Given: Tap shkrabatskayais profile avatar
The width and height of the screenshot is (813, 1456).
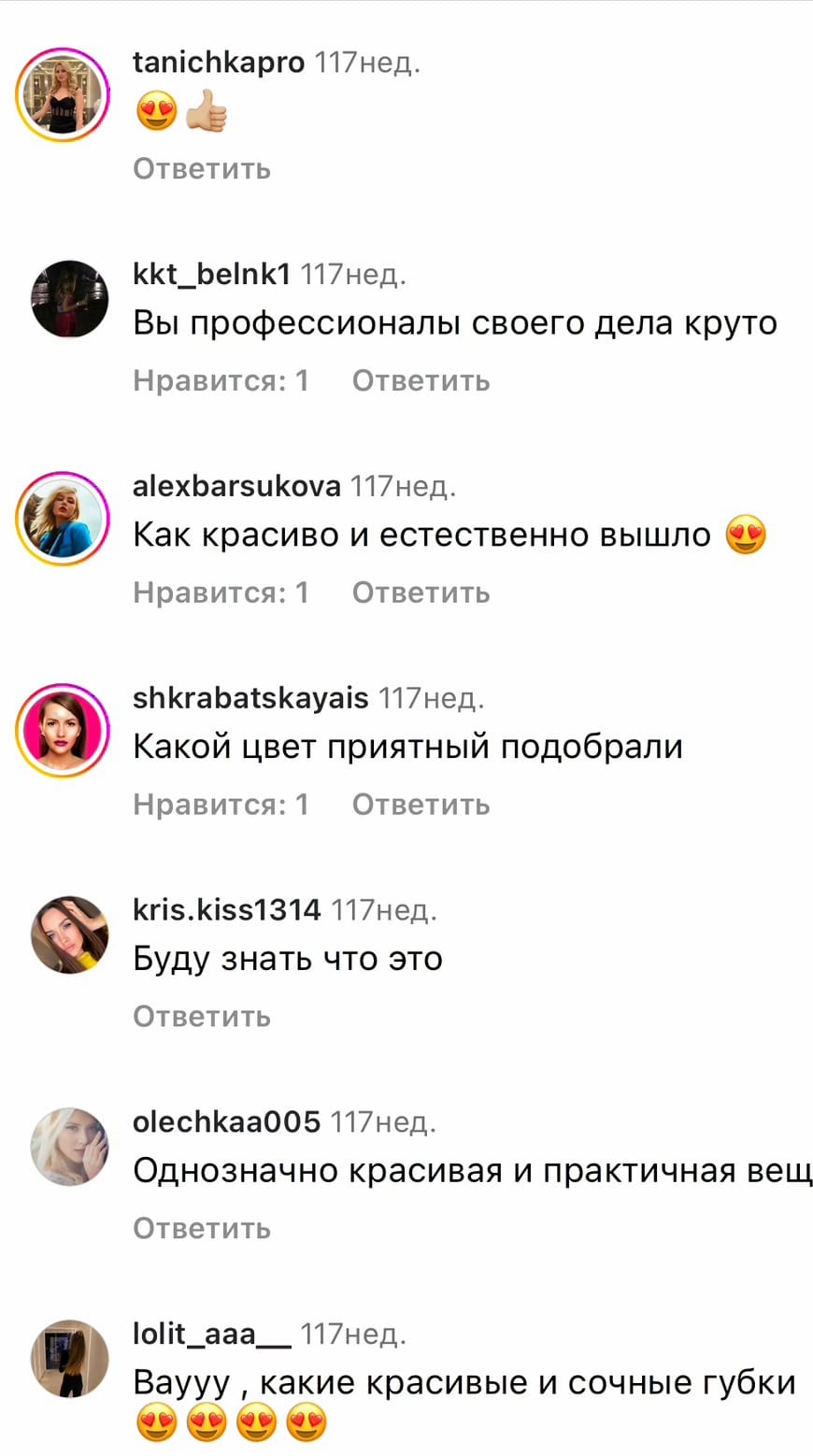Looking at the screenshot, I should 64,730.
